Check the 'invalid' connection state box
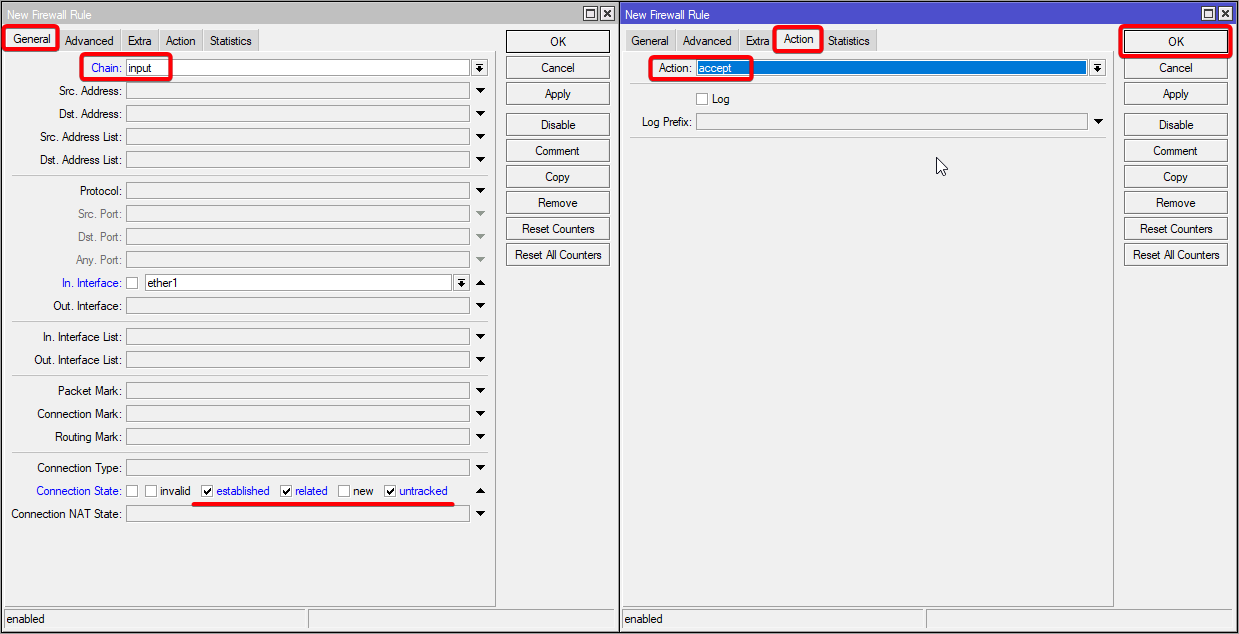Viewport: 1239px width, 634px height. (x=151, y=491)
